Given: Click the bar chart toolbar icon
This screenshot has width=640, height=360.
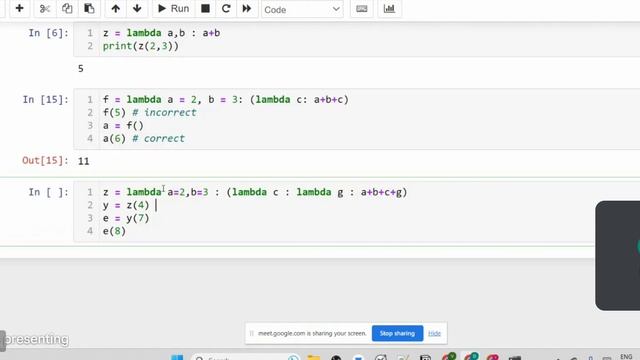Looking at the screenshot, I should tap(389, 8).
